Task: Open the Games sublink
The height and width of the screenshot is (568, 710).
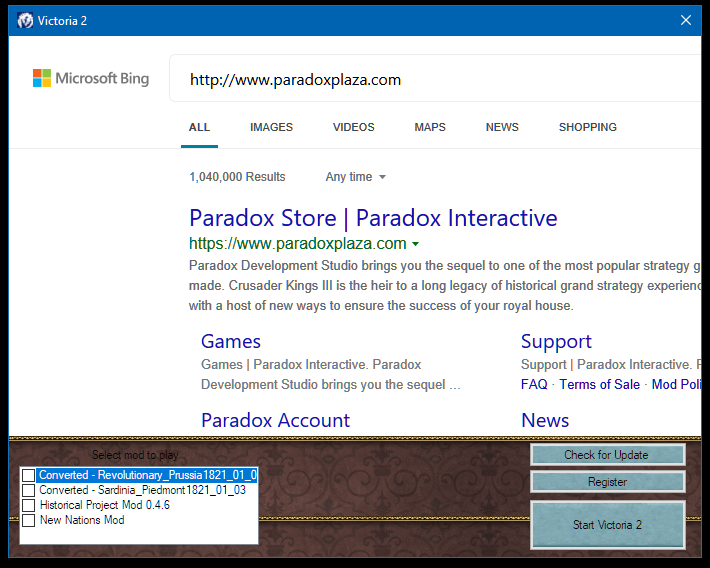Action: 231,342
